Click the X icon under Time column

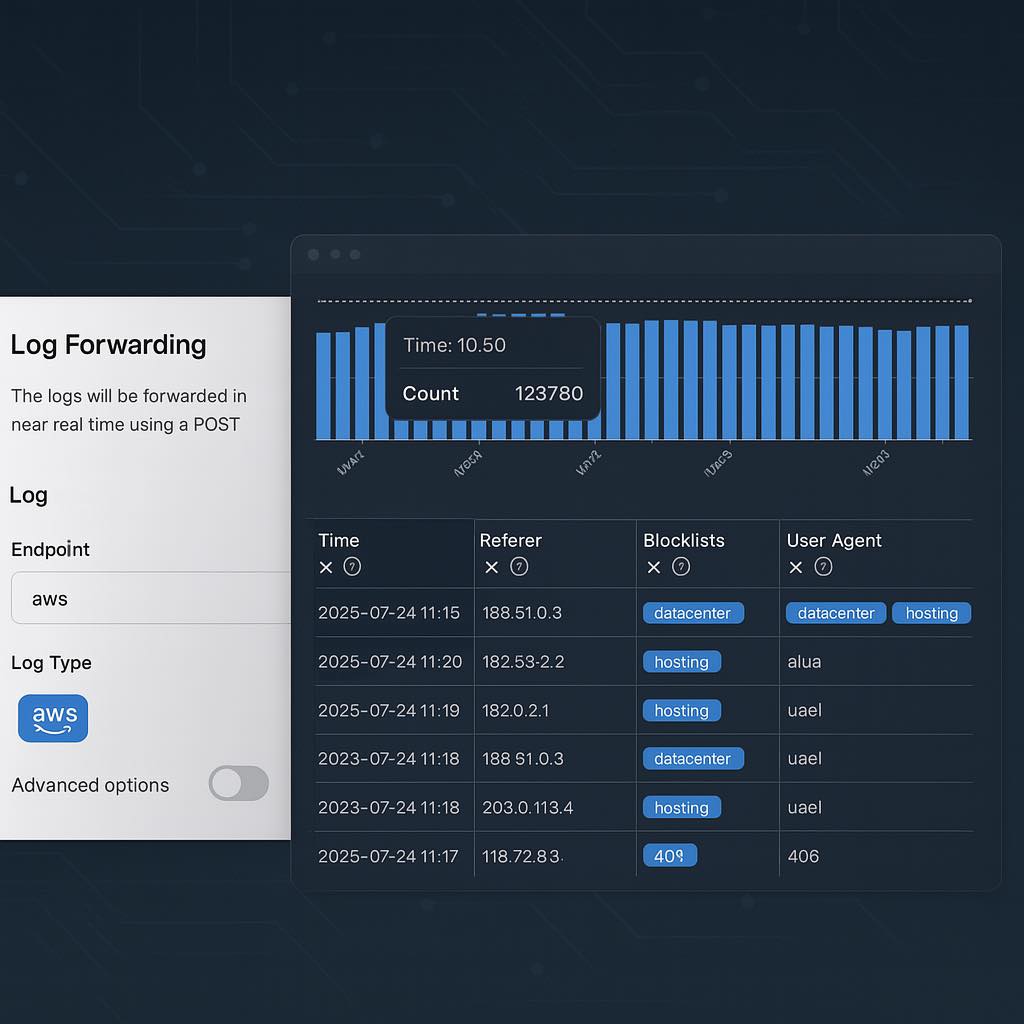click(326, 568)
